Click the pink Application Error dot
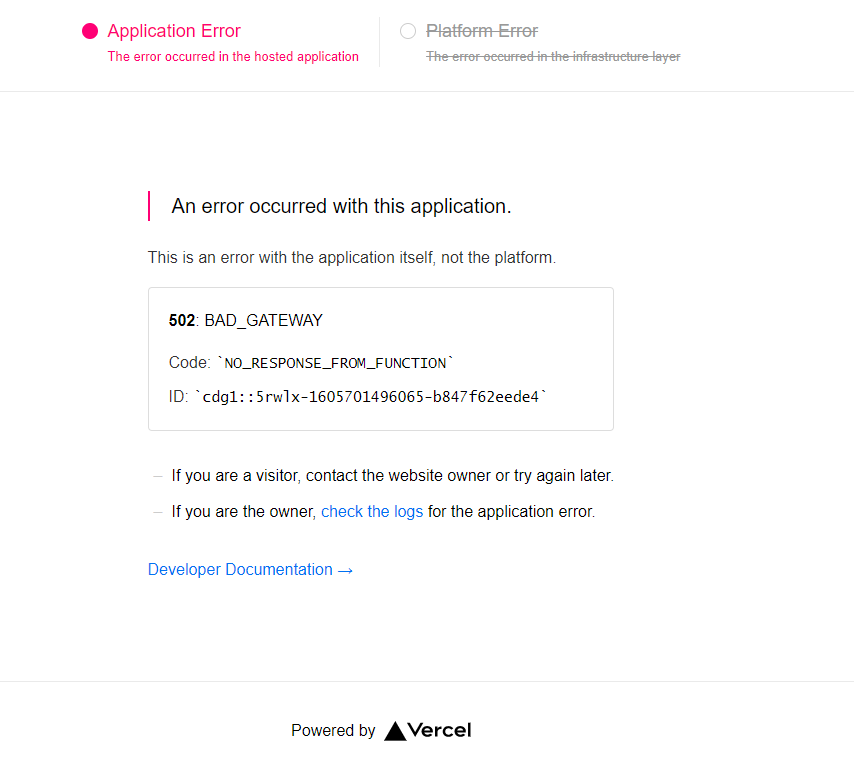Viewport: 854px width, 777px height. (90, 31)
